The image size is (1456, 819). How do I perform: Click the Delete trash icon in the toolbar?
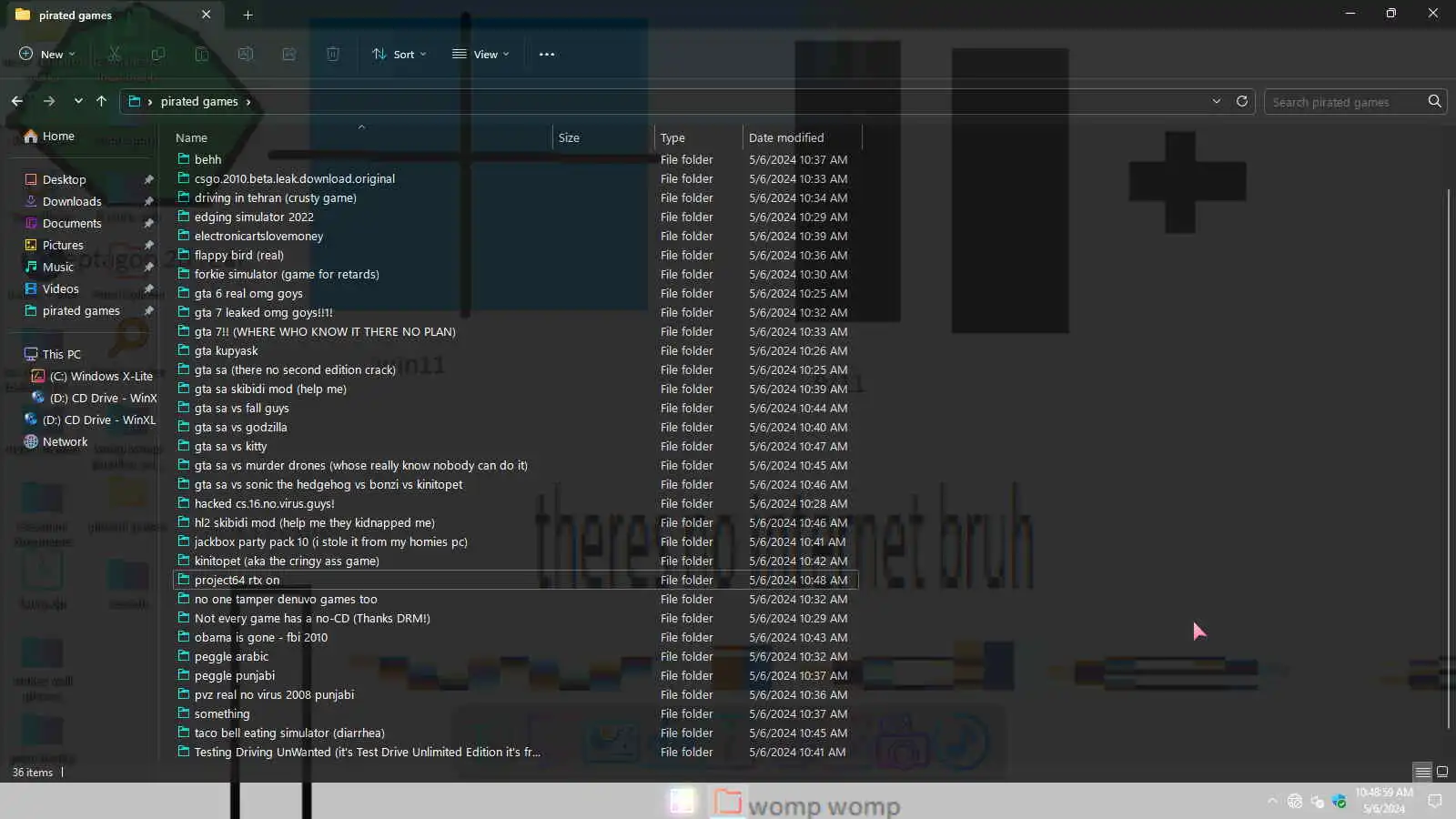click(333, 55)
